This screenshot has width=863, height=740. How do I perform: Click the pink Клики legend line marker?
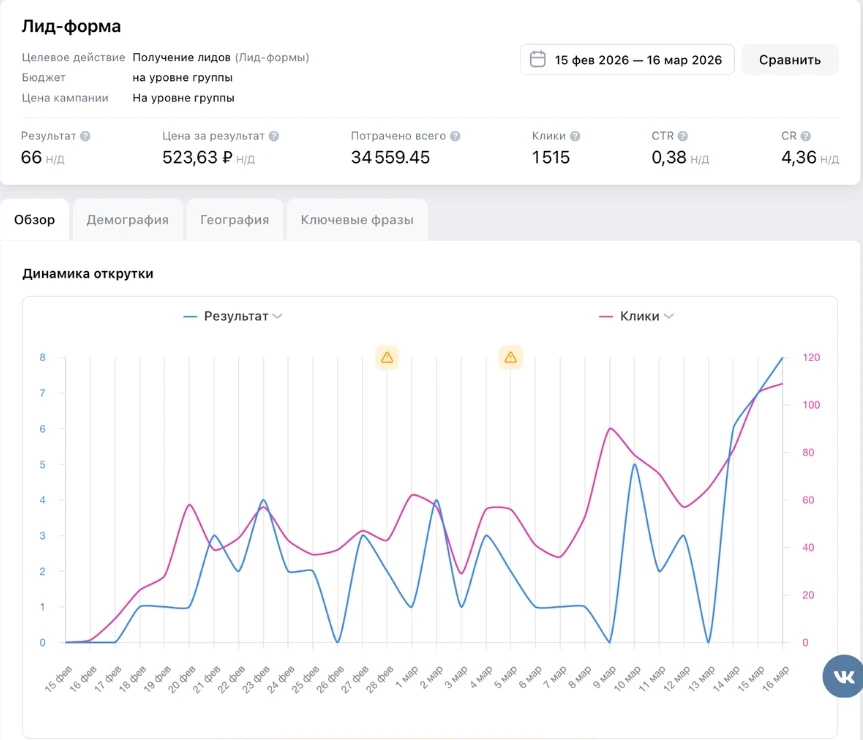(605, 316)
